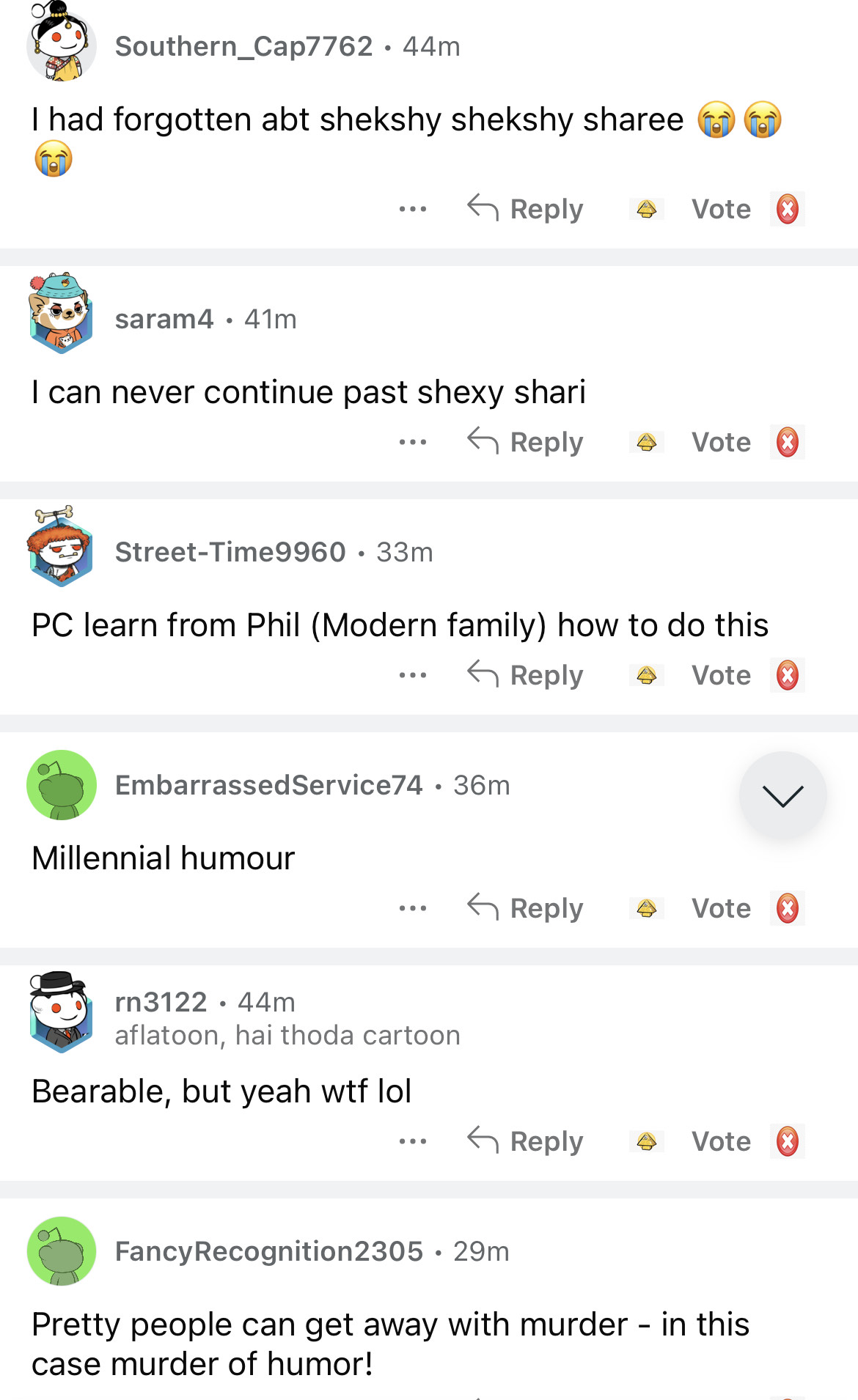This screenshot has height=1400, width=858.
Task: Reply to rn3122's Bearable comment
Action: 526,1142
